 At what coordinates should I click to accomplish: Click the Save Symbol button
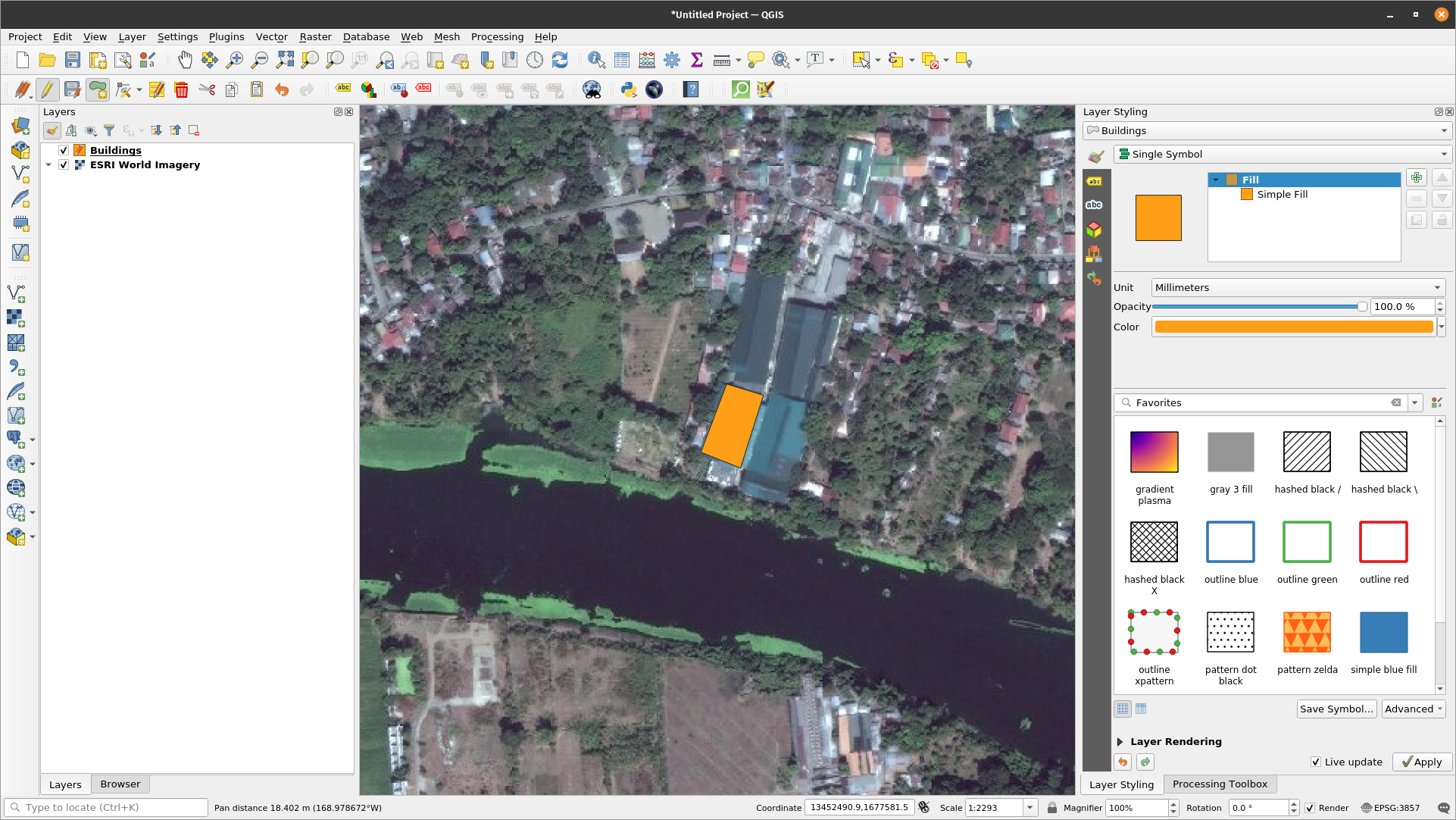pyautogui.click(x=1336, y=709)
